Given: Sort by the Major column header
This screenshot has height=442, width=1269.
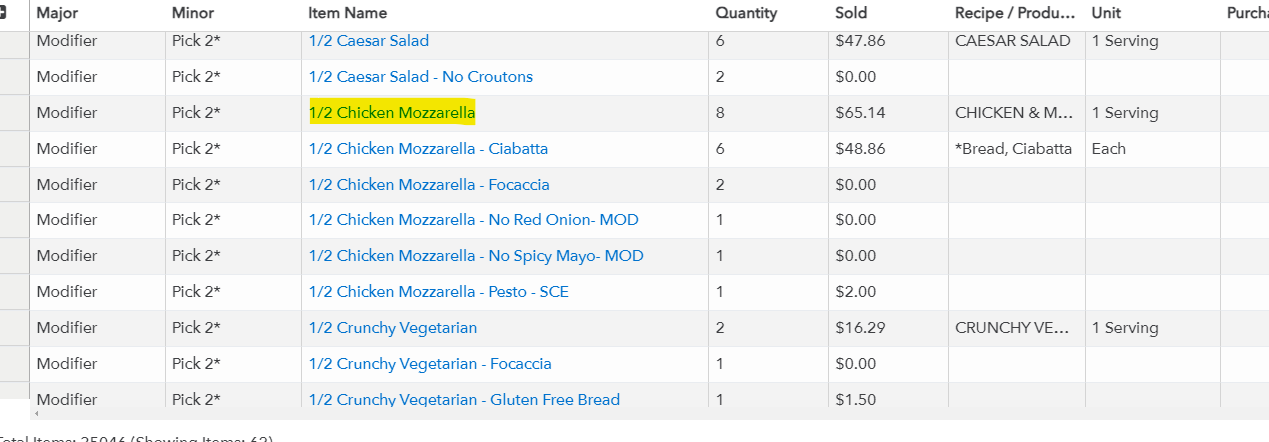Looking at the screenshot, I should pyautogui.click(x=57, y=13).
